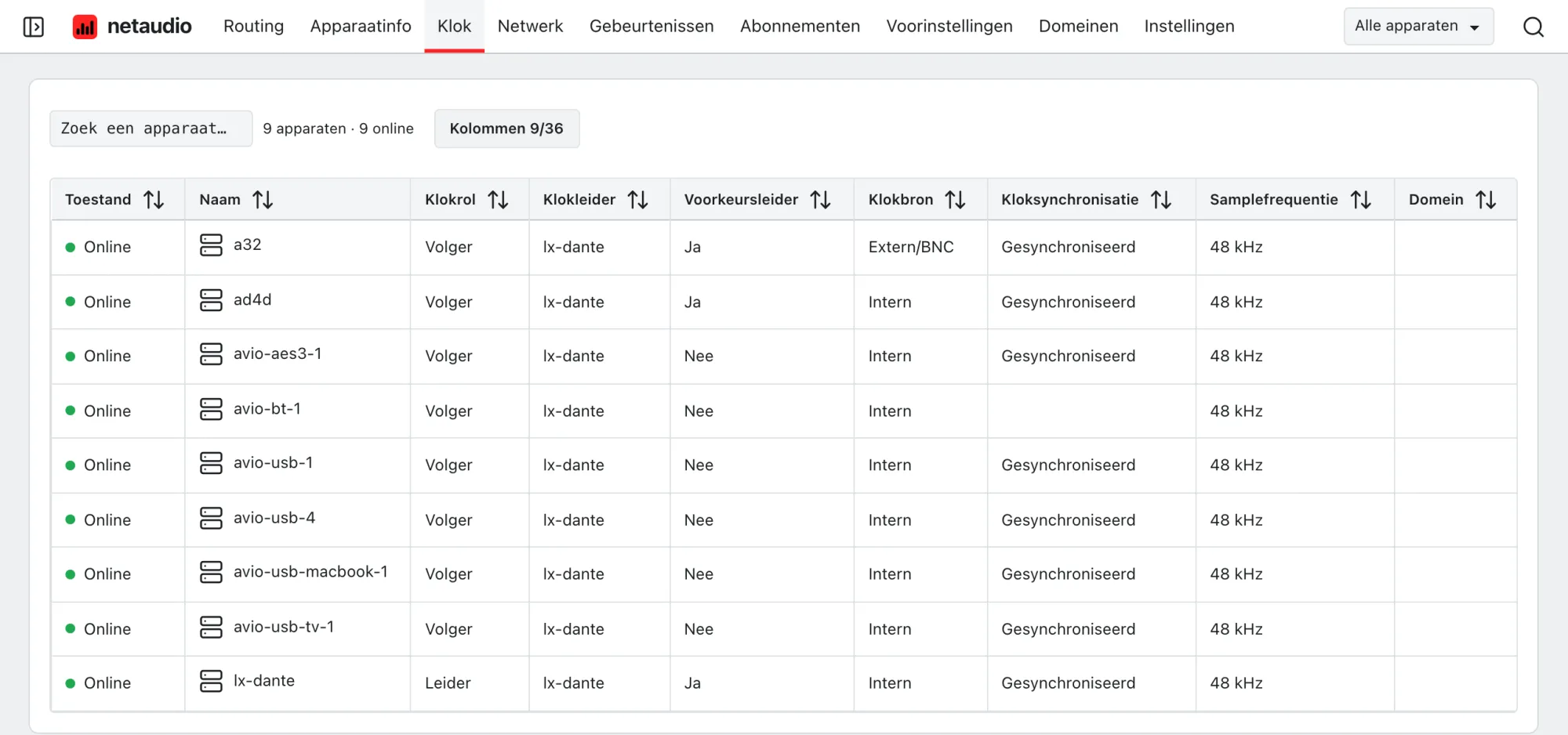The width and height of the screenshot is (1568, 735).
Task: Sort by Klokleider column arrows
Action: [x=638, y=200]
